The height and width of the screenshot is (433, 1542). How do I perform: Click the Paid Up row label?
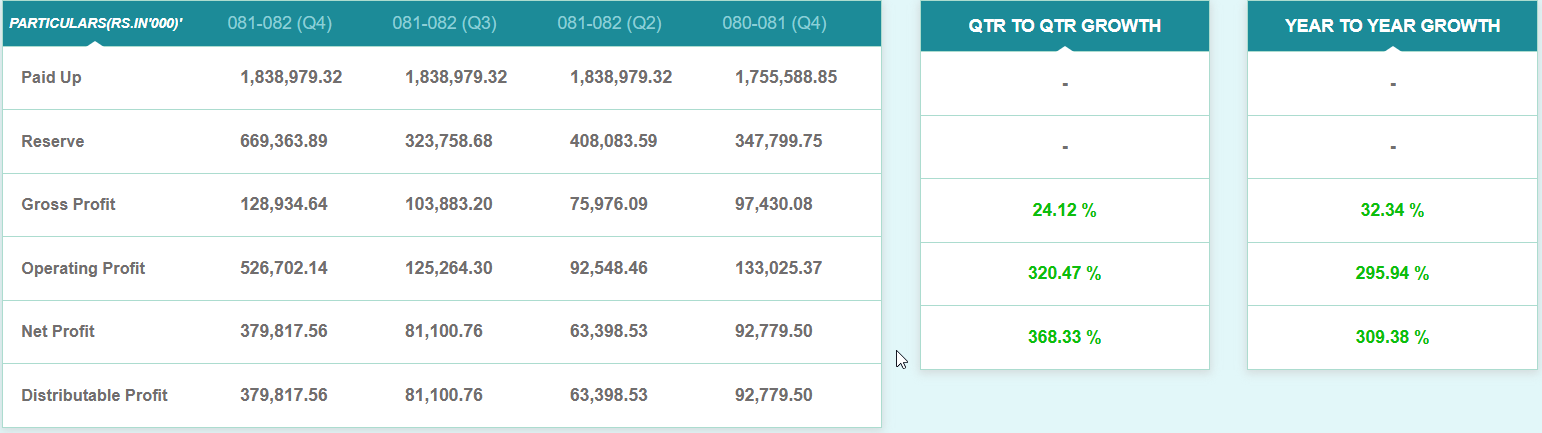pos(51,77)
